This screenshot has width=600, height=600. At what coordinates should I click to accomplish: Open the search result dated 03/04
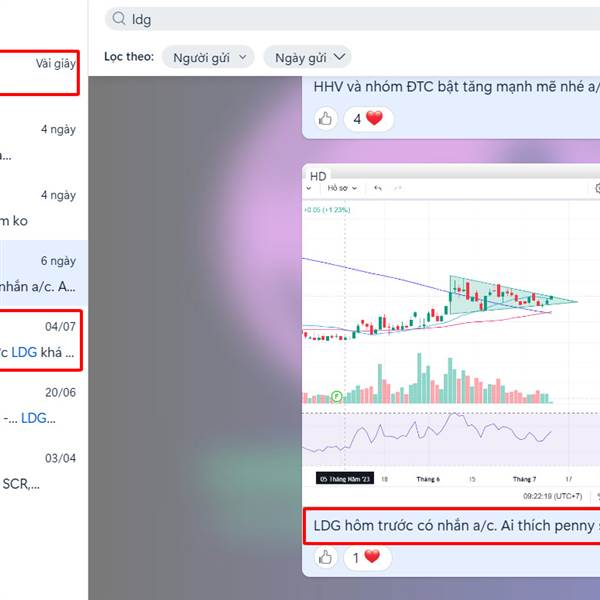pos(40,471)
